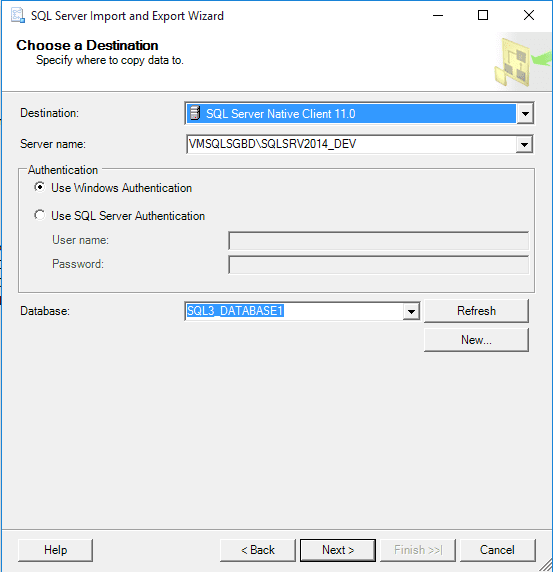Screen dimensions: 553x572
Task: Minimize the wizard window
Action: pyautogui.click(x=438, y=15)
